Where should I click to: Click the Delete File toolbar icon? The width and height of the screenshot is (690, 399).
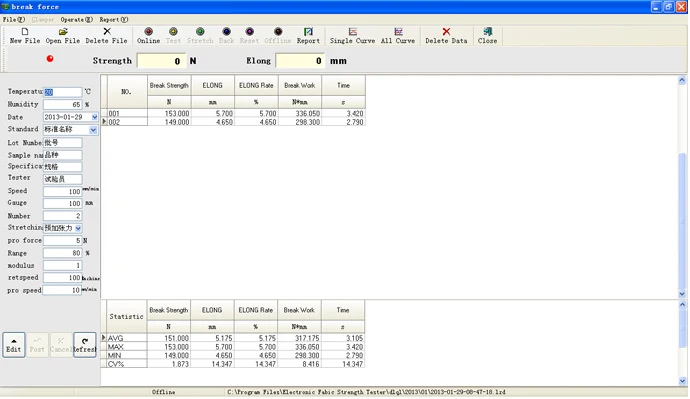click(x=106, y=31)
